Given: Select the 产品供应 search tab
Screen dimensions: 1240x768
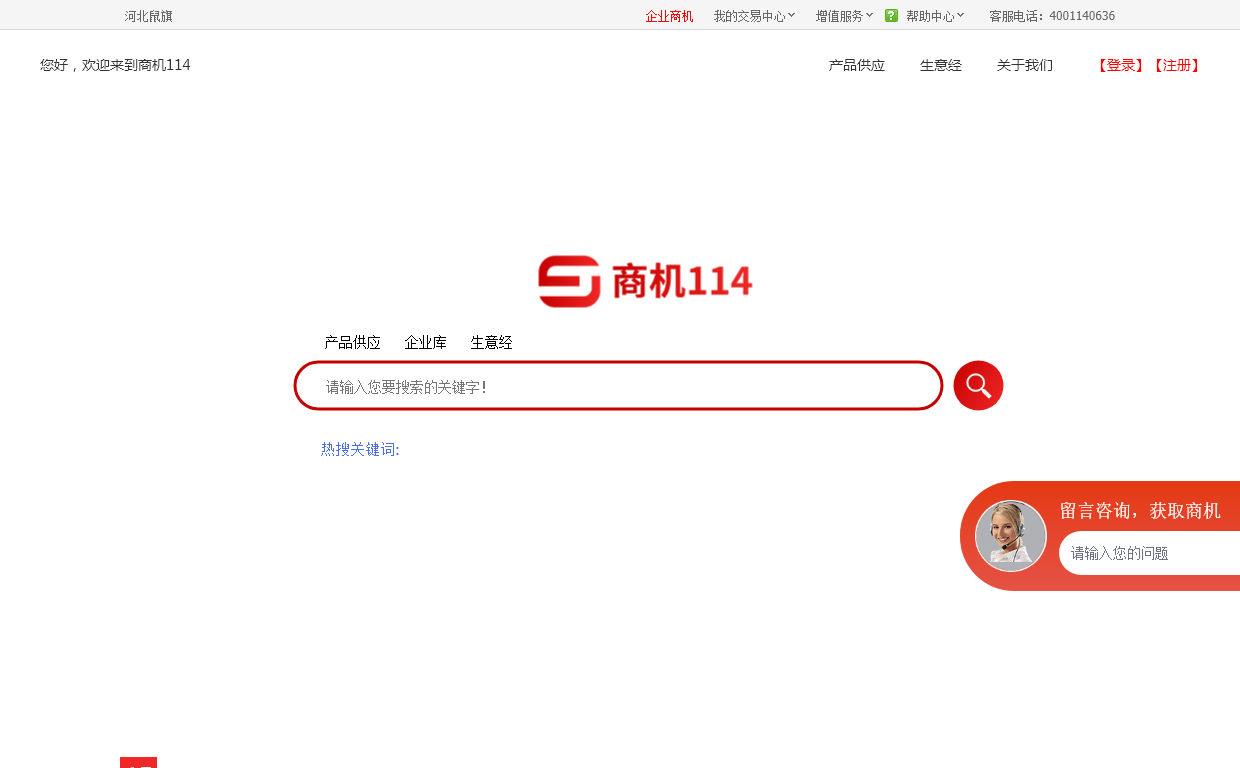Looking at the screenshot, I should click(352, 342).
